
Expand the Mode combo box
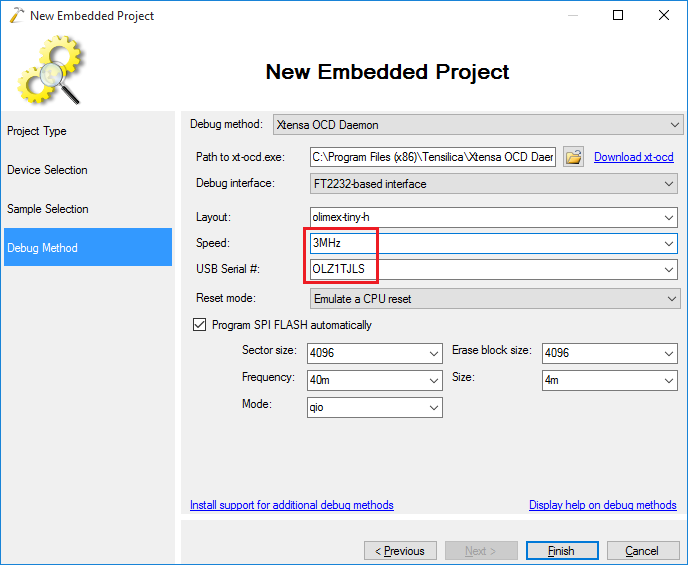coord(434,408)
